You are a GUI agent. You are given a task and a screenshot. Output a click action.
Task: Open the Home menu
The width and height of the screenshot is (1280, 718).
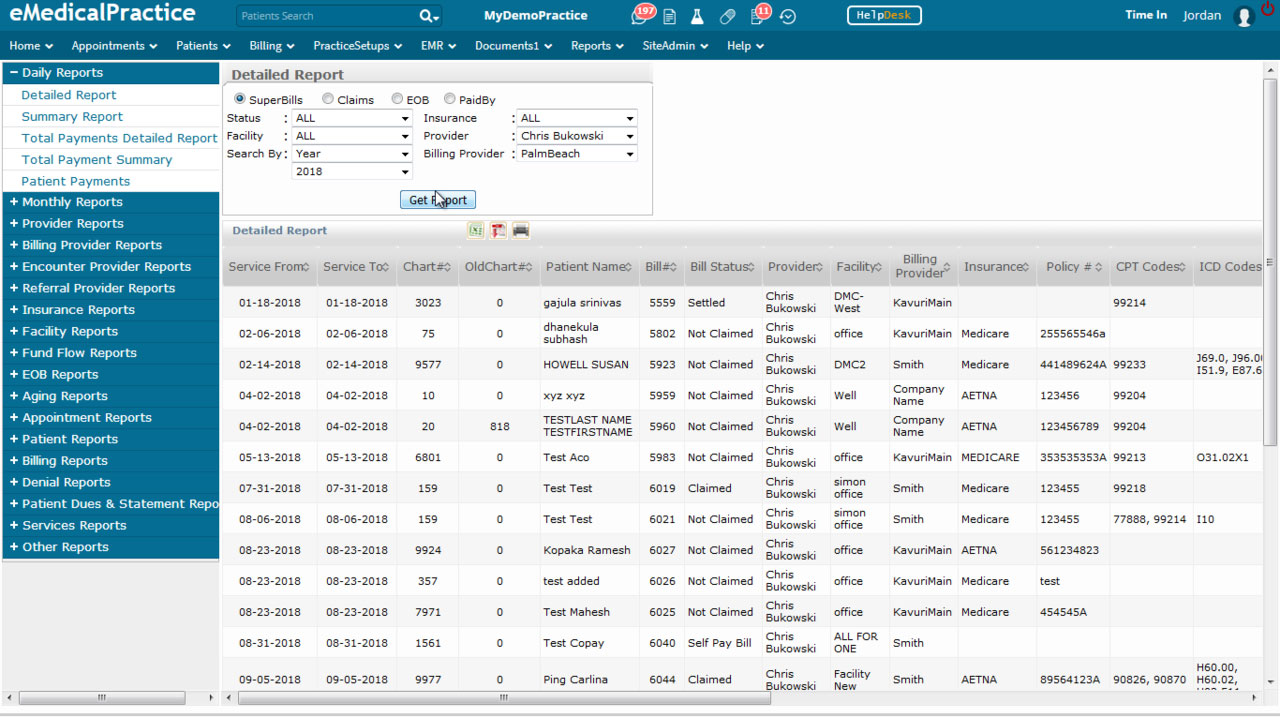tap(31, 46)
